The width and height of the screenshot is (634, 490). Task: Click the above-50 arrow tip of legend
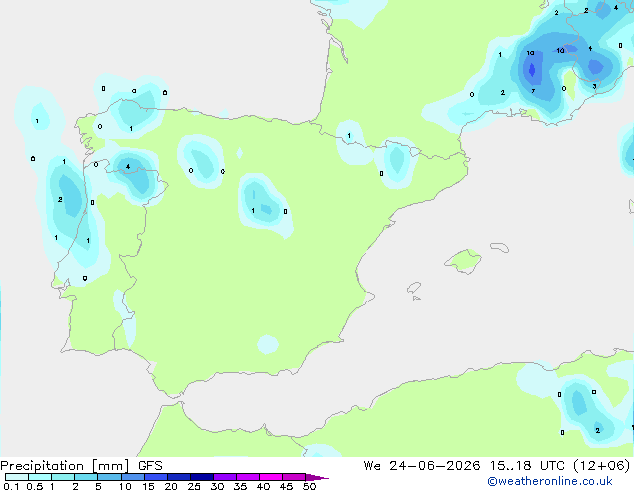[x=317, y=477]
